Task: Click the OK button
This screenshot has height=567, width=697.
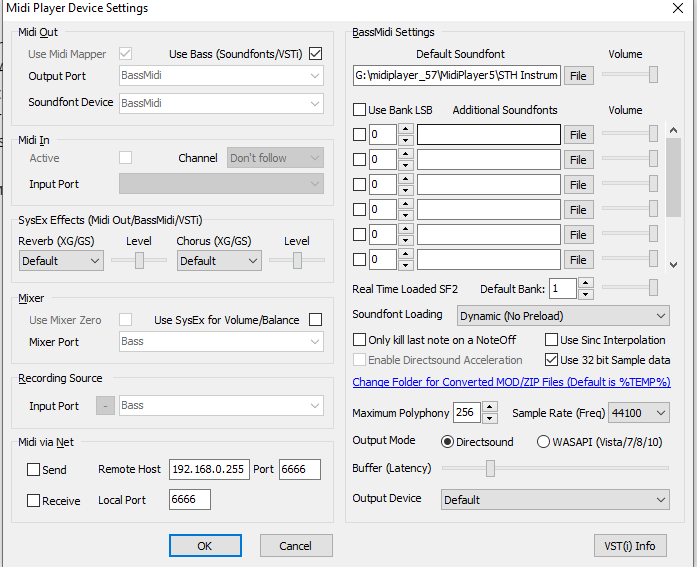Action: (205, 545)
